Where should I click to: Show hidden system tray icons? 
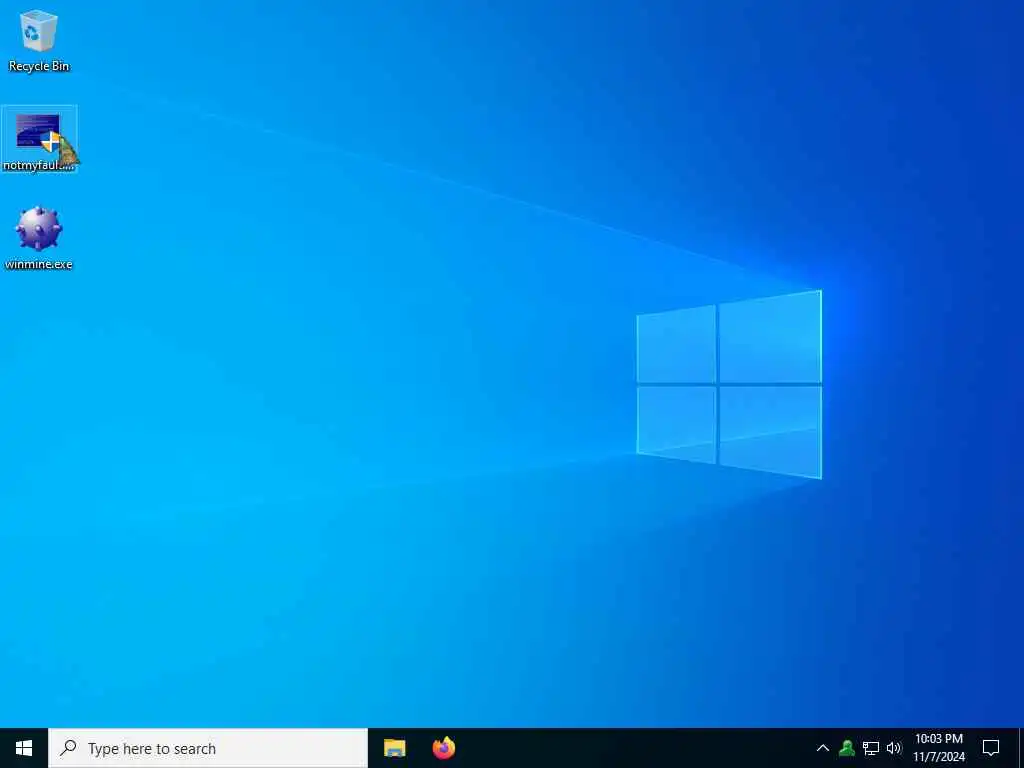pos(823,748)
